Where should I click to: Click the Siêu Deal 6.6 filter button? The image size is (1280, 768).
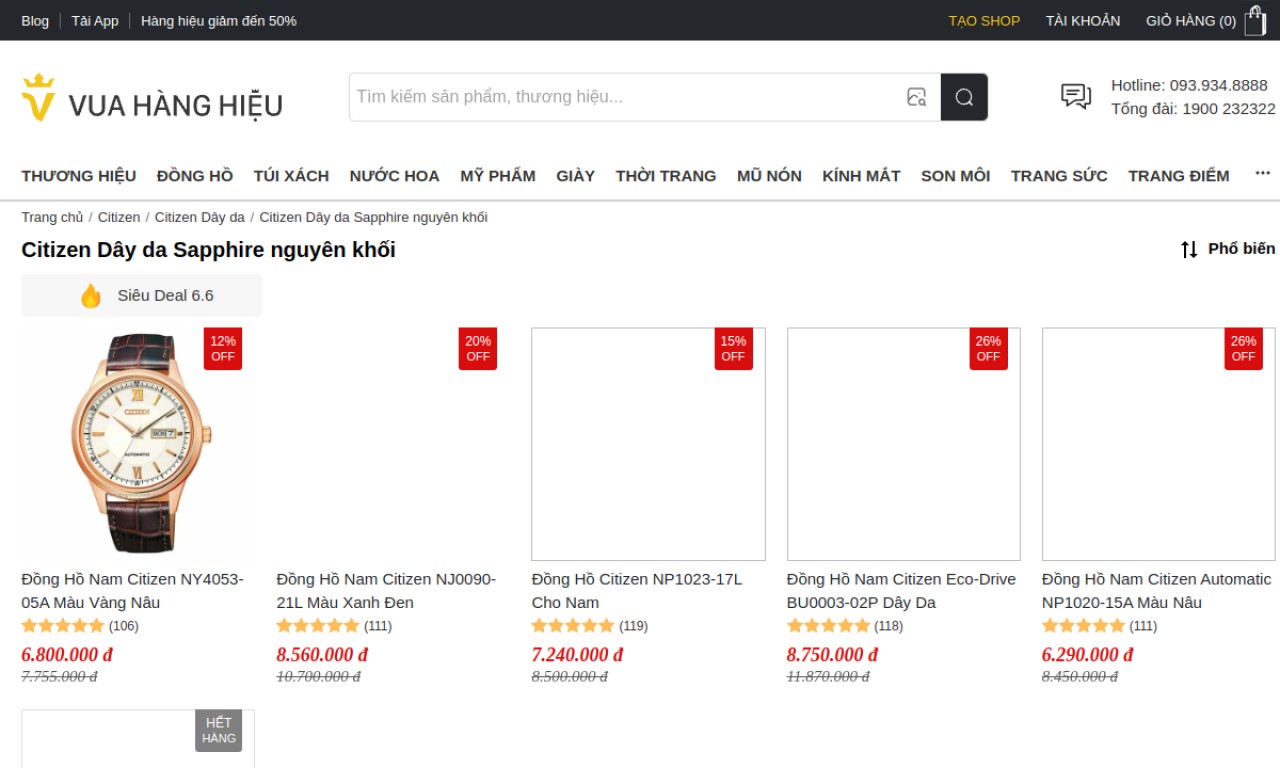[x=142, y=296]
